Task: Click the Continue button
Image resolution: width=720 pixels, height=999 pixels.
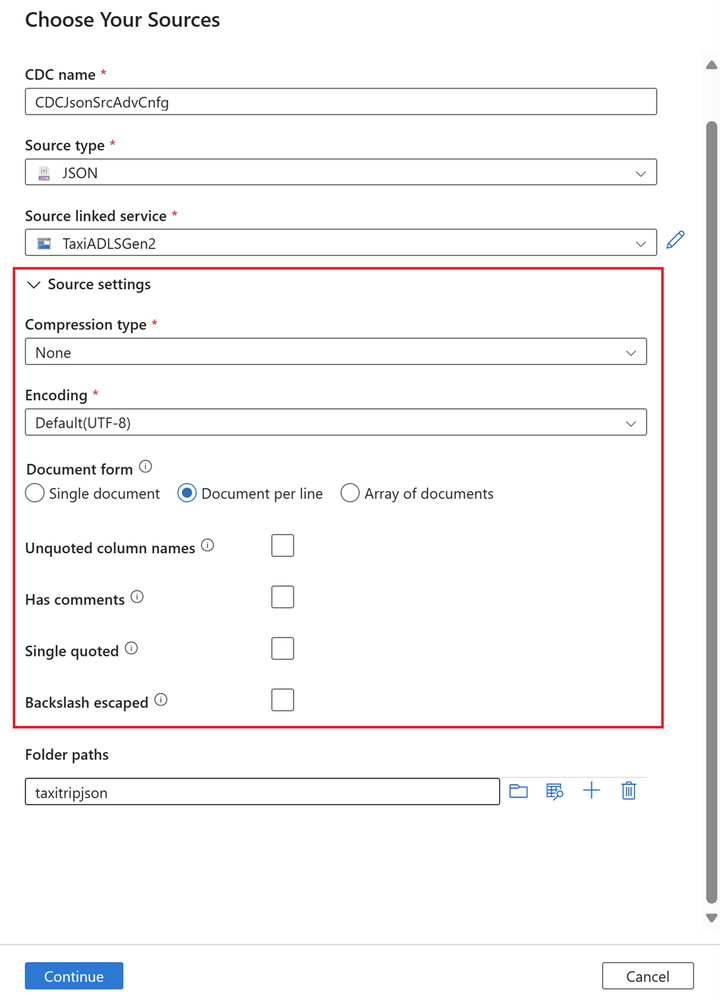Action: click(74, 976)
